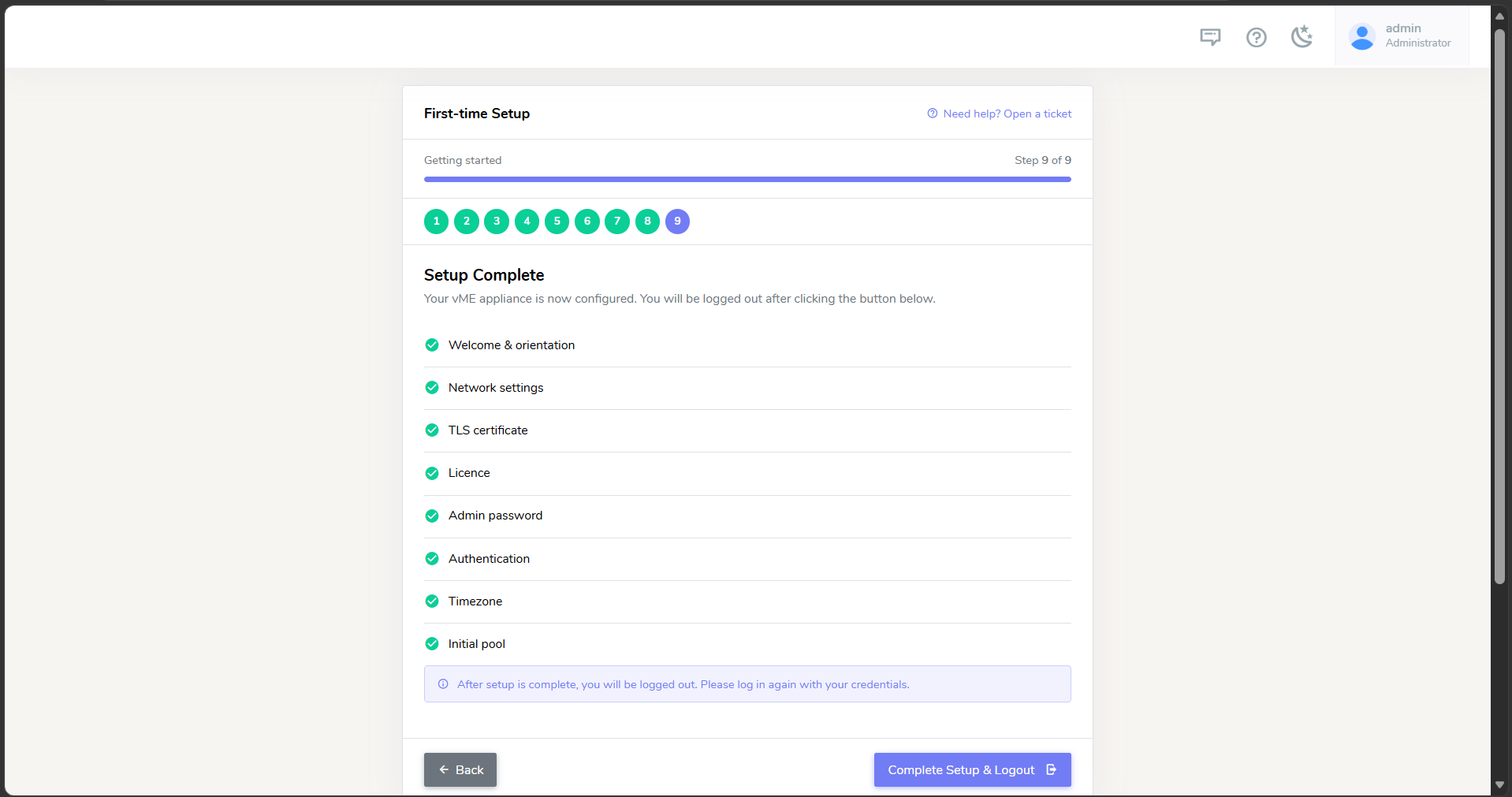The width and height of the screenshot is (1512, 797).
Task: Toggle dark mode with the moon icon
Action: pos(1302,36)
